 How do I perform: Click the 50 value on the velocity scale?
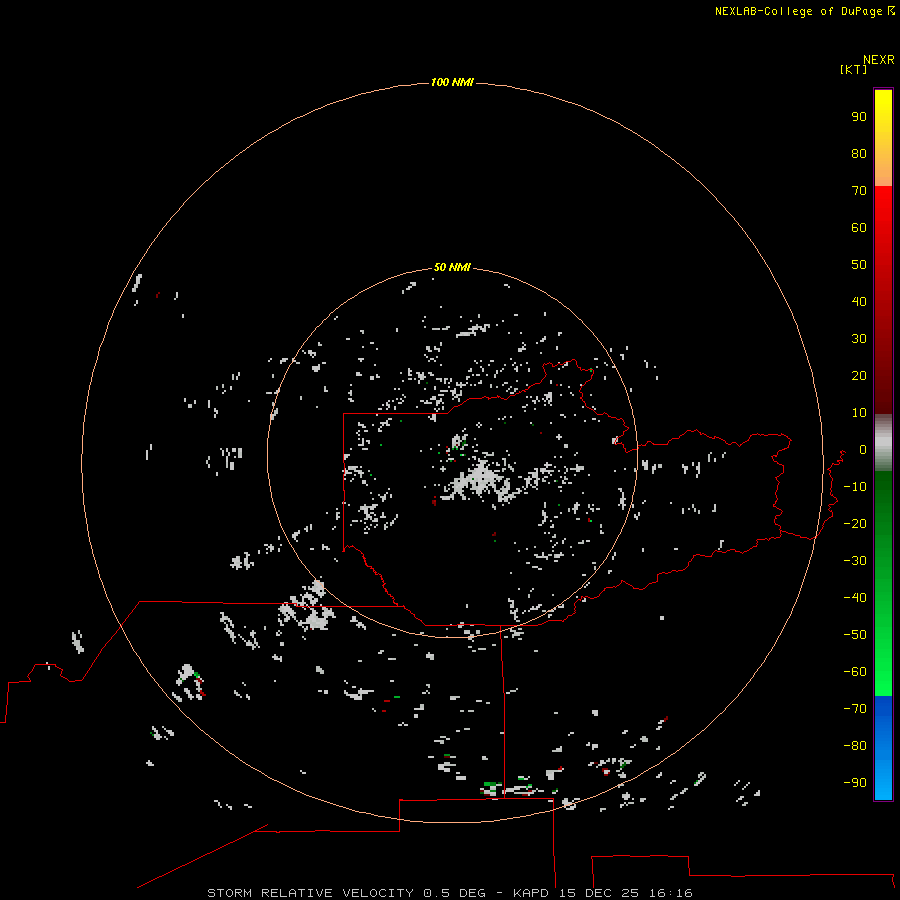click(x=859, y=265)
